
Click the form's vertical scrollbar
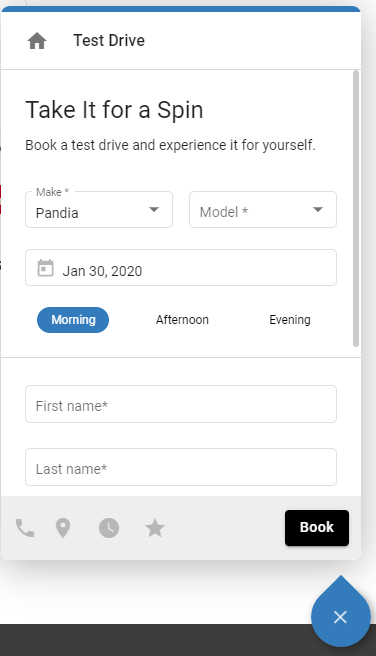coord(356,209)
